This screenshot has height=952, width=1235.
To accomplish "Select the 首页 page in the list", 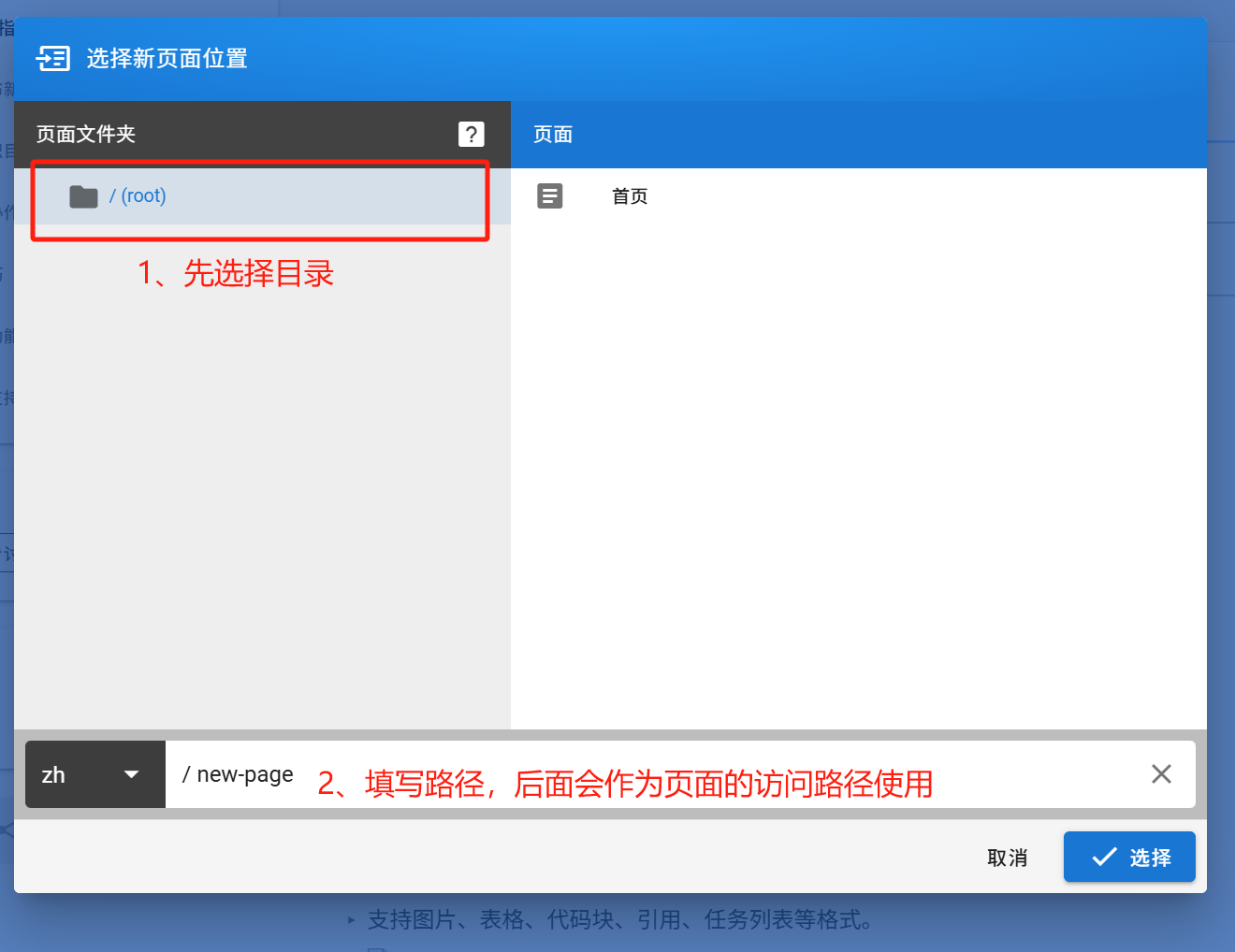I will (629, 195).
